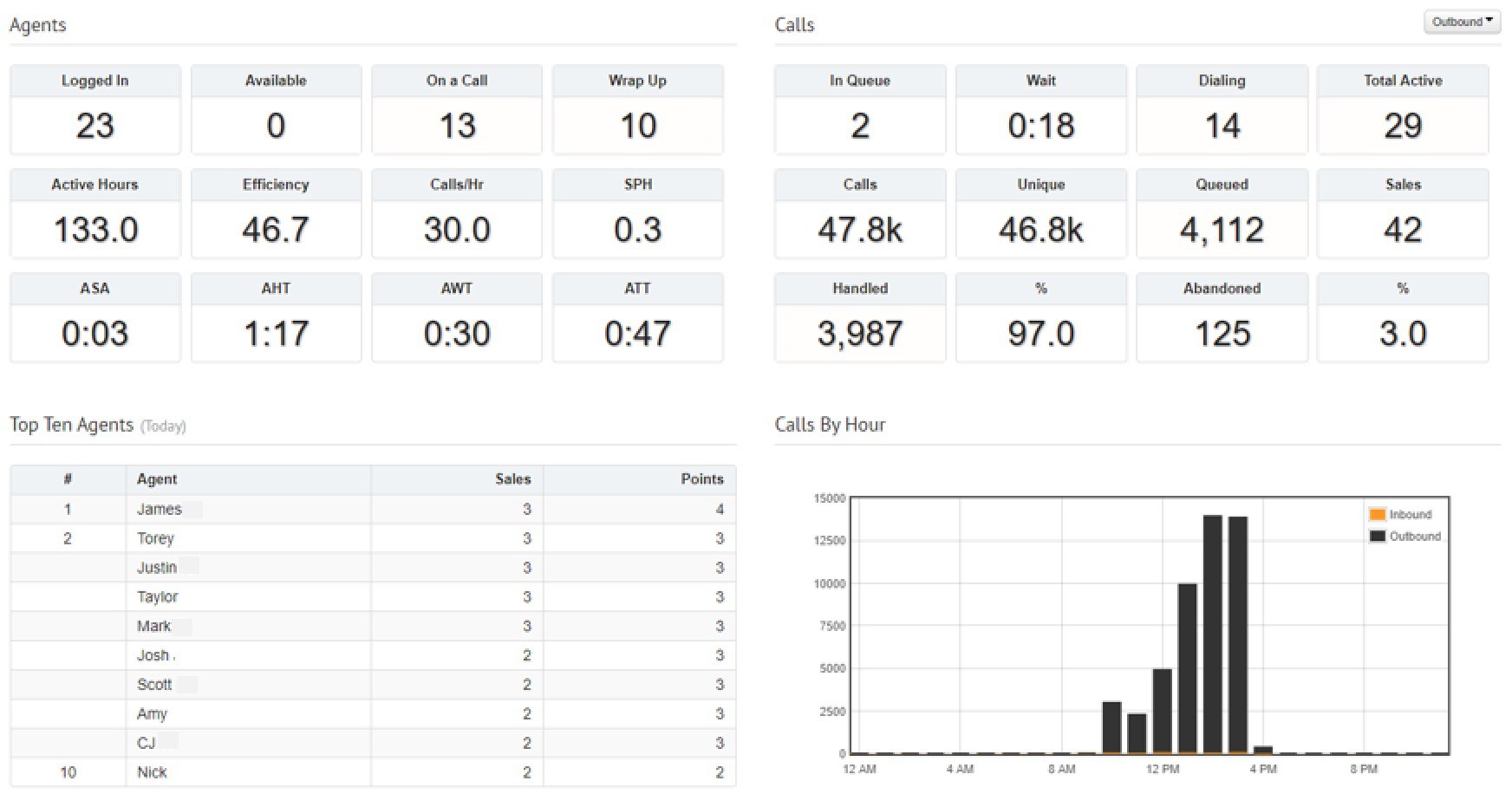Click the # rank column header

point(68,479)
